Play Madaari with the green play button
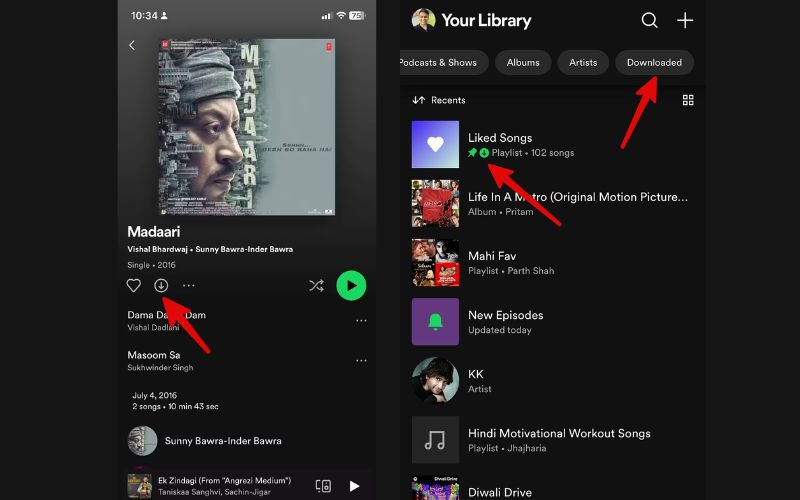Image resolution: width=800 pixels, height=500 pixels. point(351,286)
